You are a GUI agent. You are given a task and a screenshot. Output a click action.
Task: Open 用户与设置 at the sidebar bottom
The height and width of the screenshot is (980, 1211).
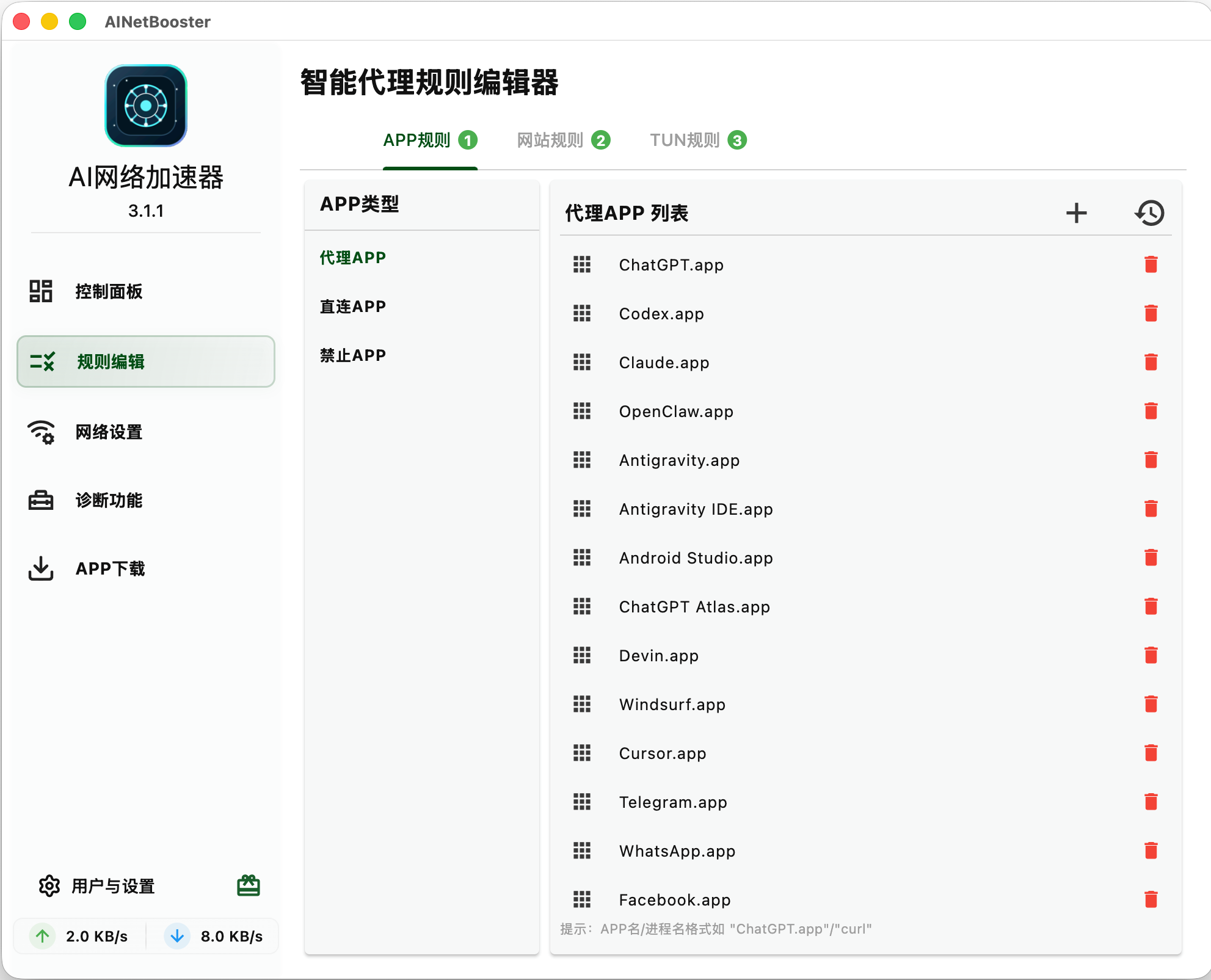tap(96, 885)
